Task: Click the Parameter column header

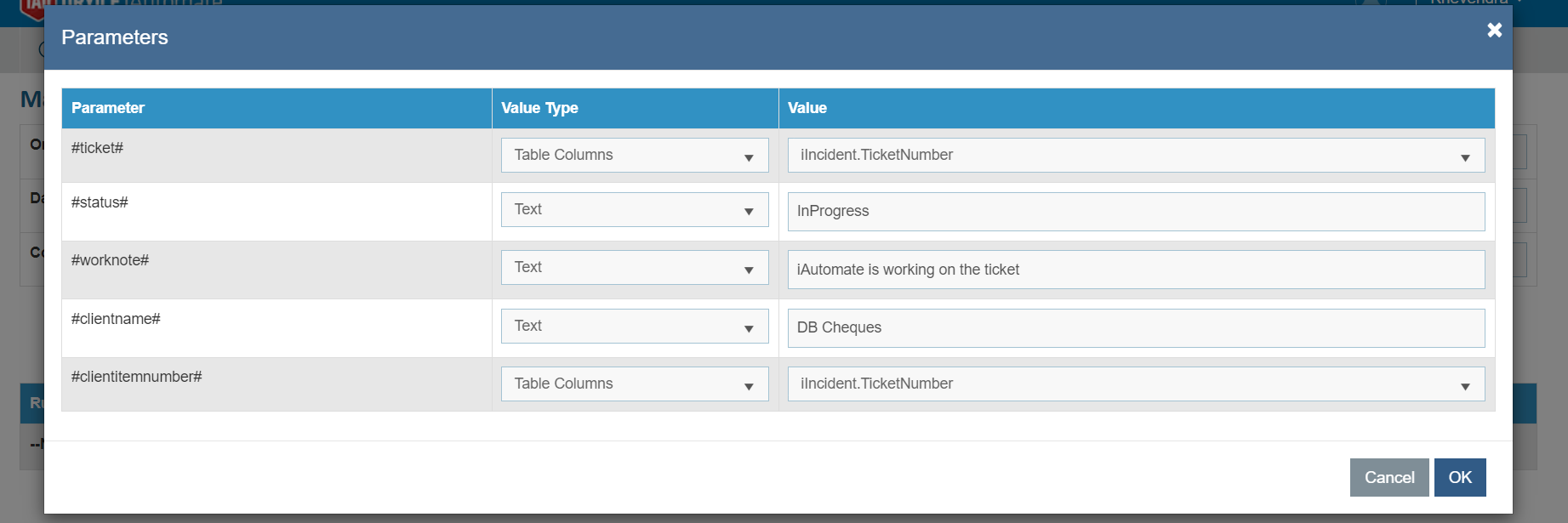Action: (108, 108)
